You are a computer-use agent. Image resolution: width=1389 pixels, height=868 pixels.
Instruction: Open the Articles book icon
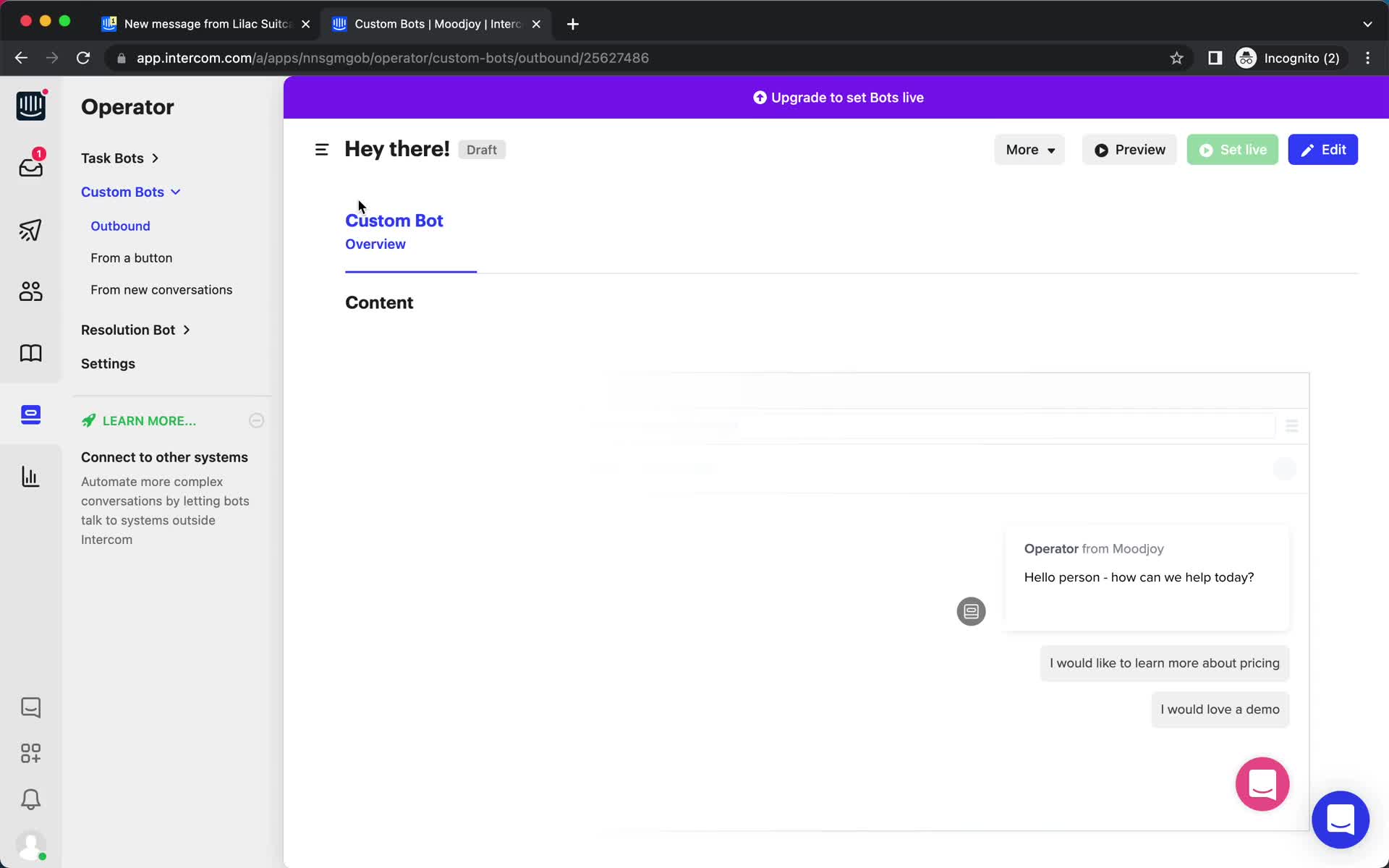[x=30, y=353]
